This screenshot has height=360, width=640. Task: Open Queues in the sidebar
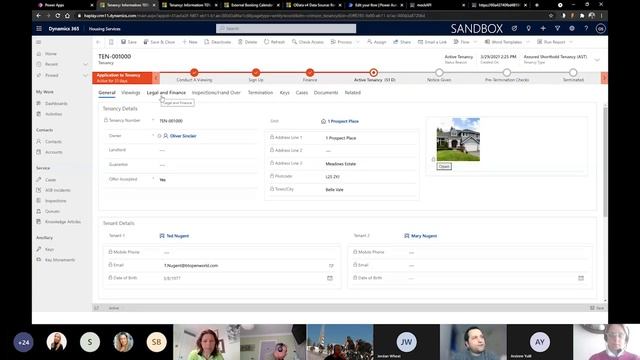point(52,211)
